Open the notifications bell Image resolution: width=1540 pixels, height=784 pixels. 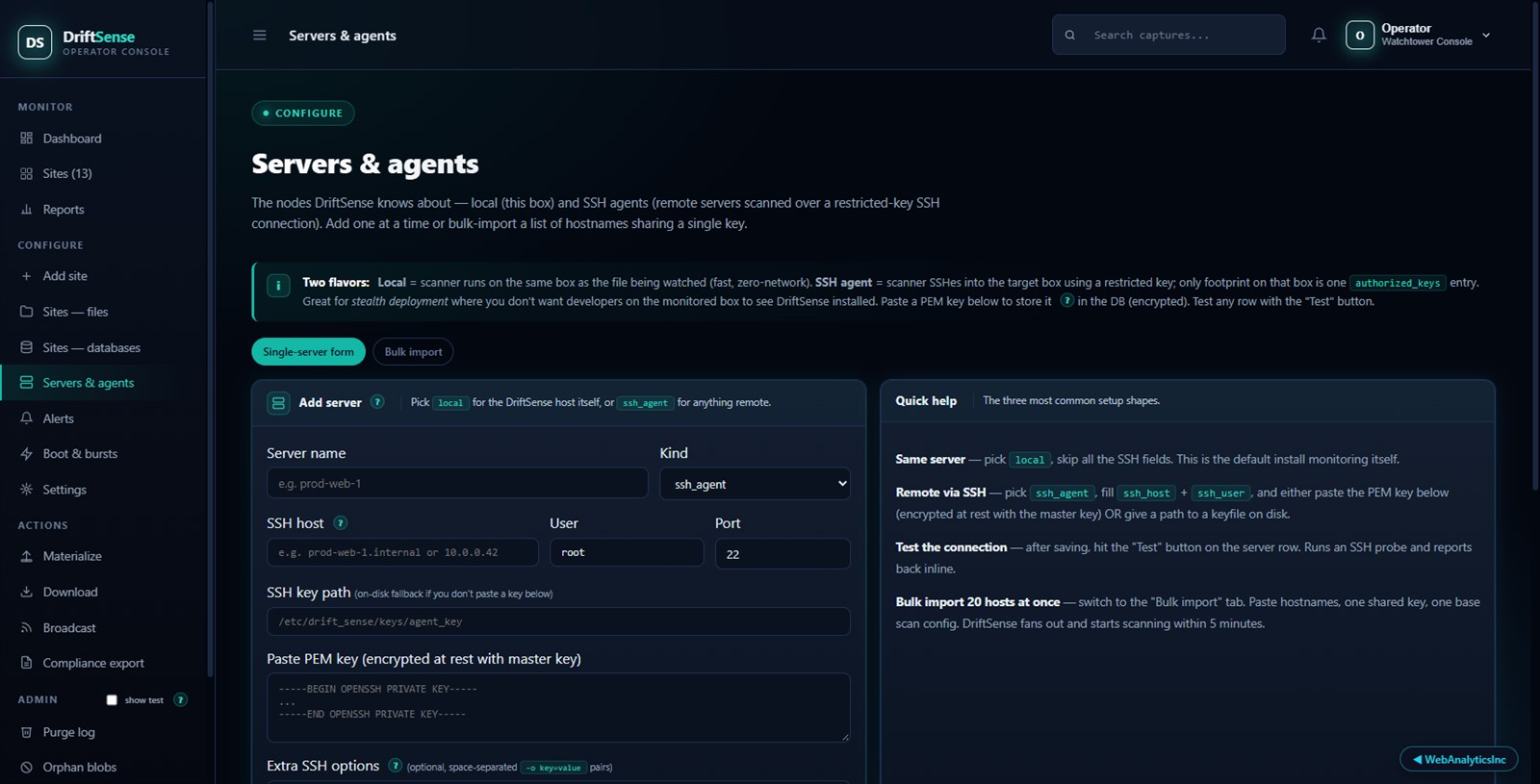point(1319,35)
